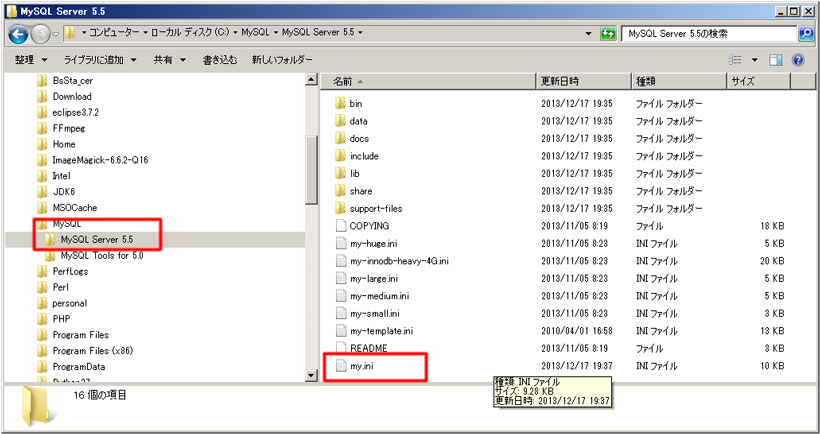Select the COPYING file icon

tap(341, 226)
